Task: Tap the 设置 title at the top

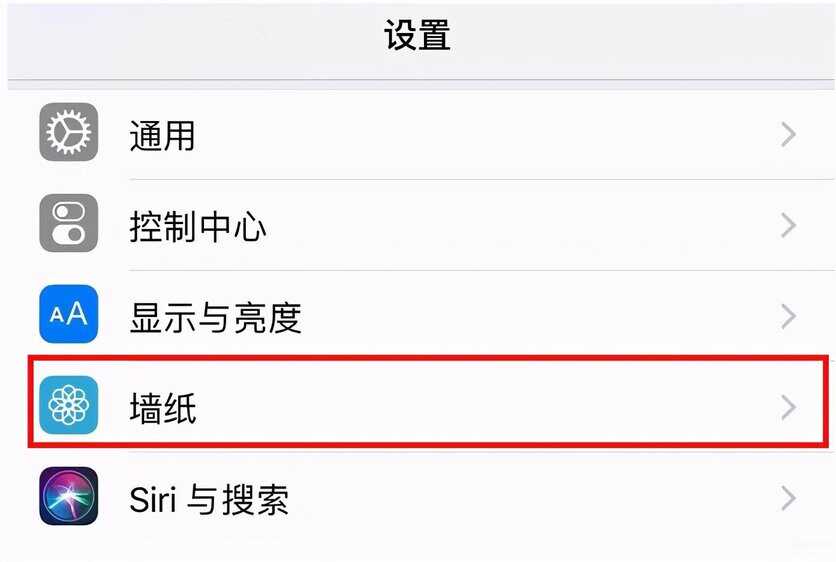Action: [x=417, y=36]
